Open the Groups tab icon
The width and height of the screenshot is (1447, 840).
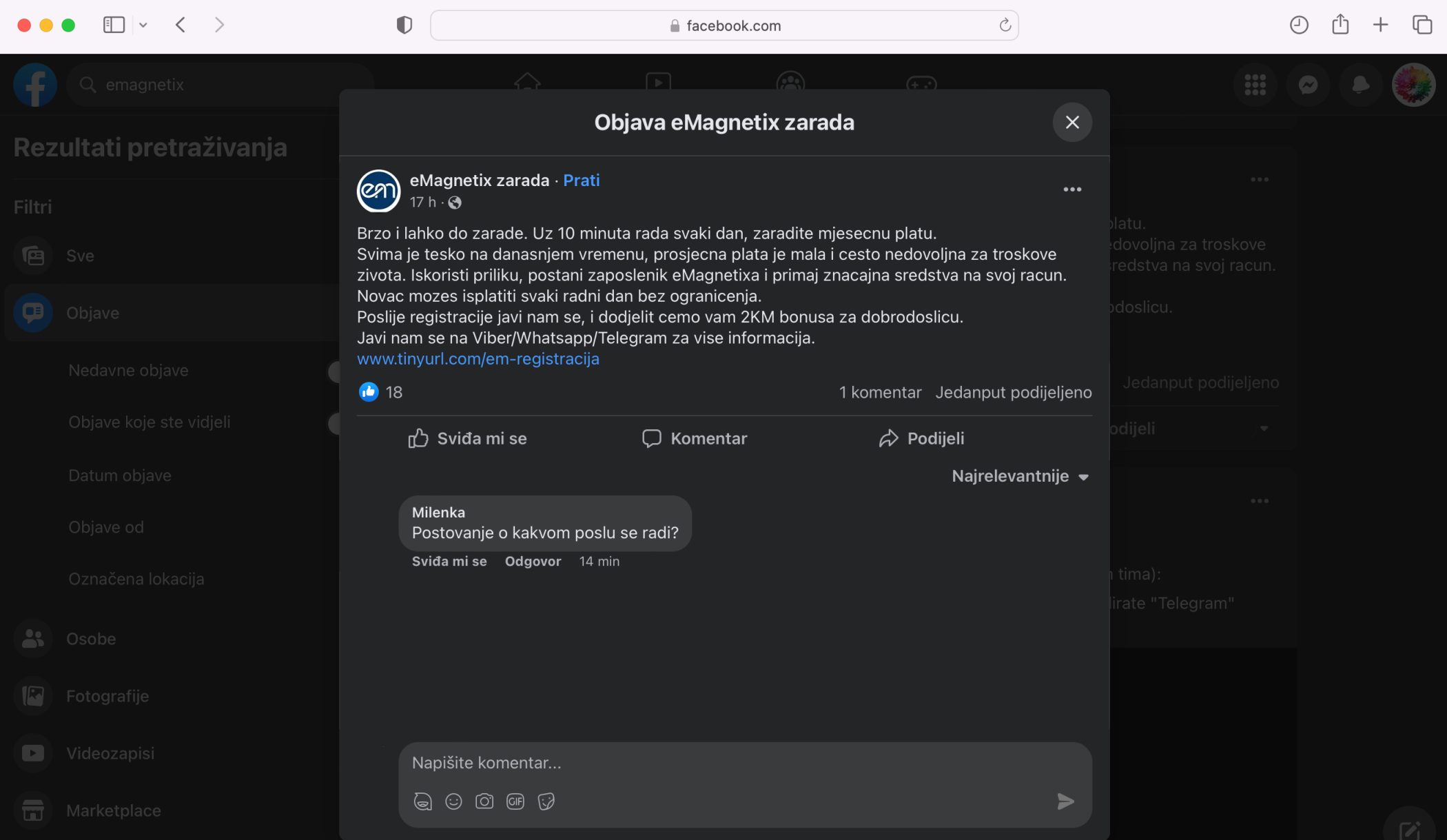tap(790, 82)
